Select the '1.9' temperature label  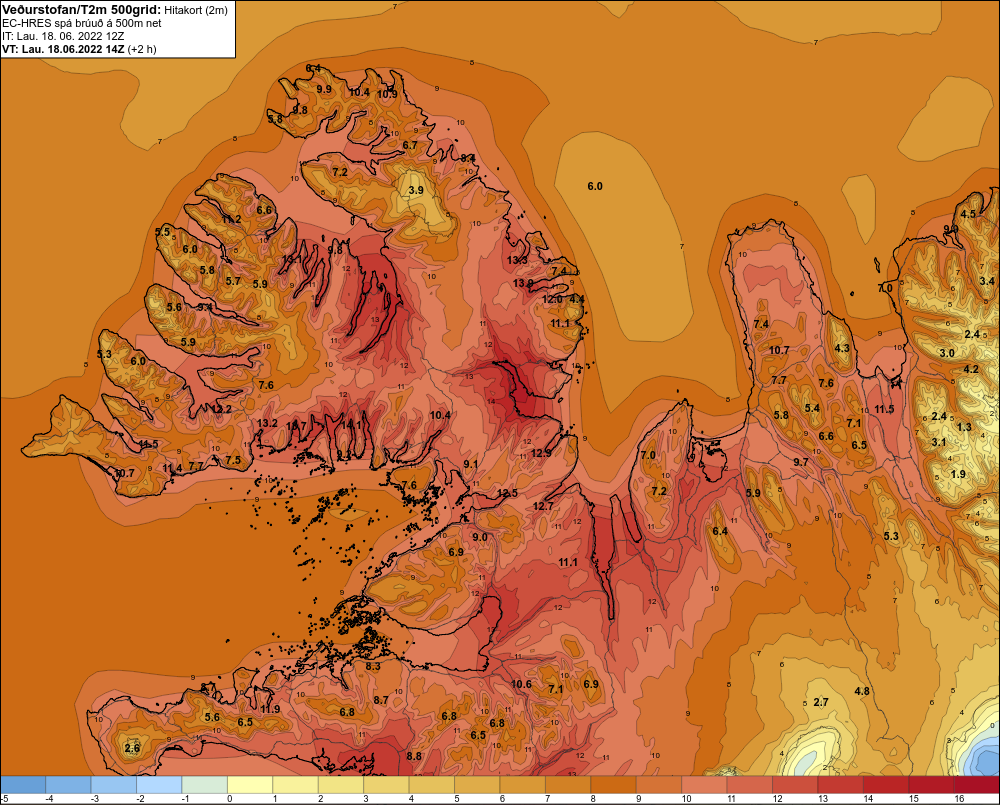pos(958,474)
